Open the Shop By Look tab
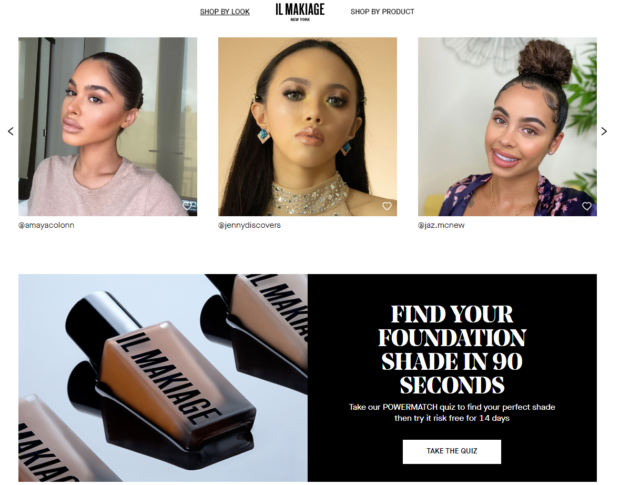The image size is (620, 485). click(225, 12)
